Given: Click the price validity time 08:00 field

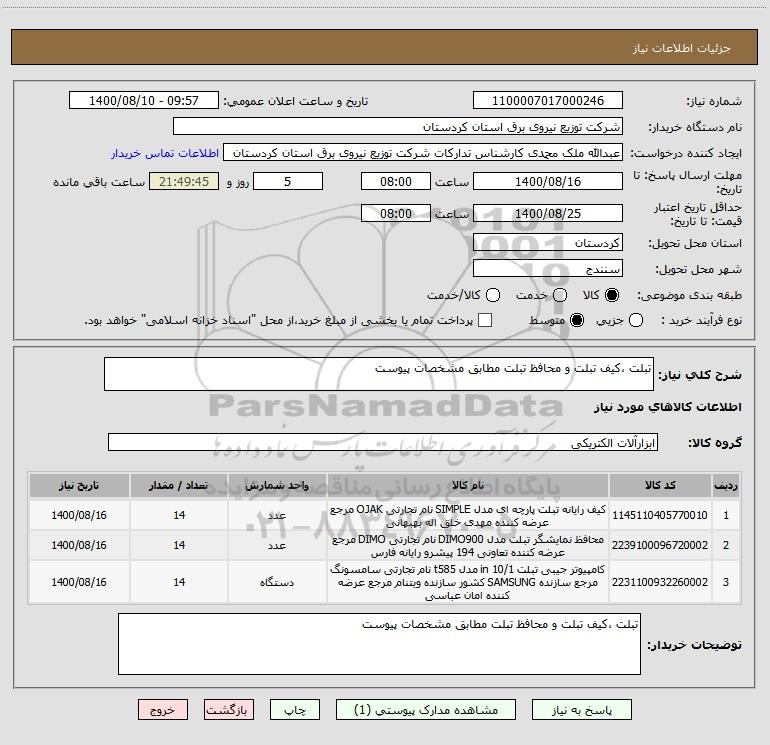Looking at the screenshot, I should (396, 213).
